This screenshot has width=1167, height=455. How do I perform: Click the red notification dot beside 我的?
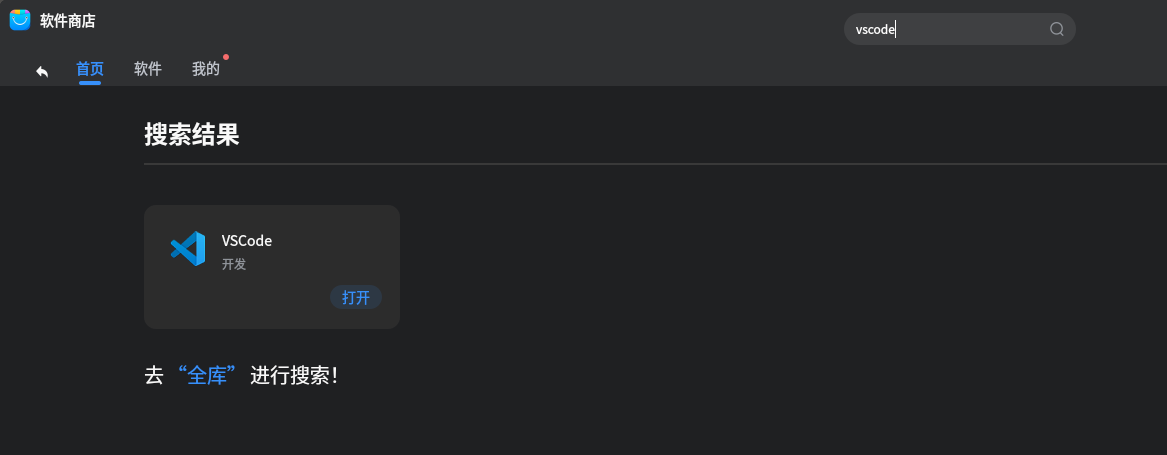(x=226, y=57)
